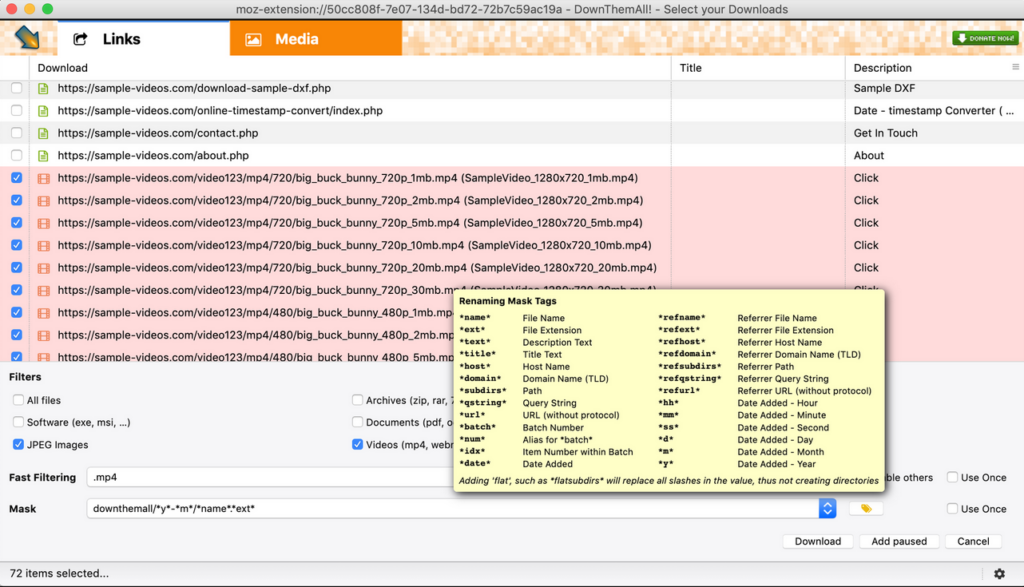Click the Download button
The height and width of the screenshot is (587, 1024).
[817, 540]
